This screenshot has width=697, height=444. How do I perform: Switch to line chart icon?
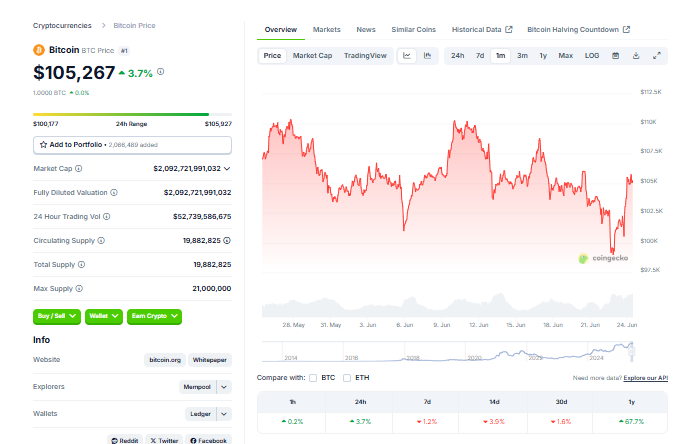[407, 56]
